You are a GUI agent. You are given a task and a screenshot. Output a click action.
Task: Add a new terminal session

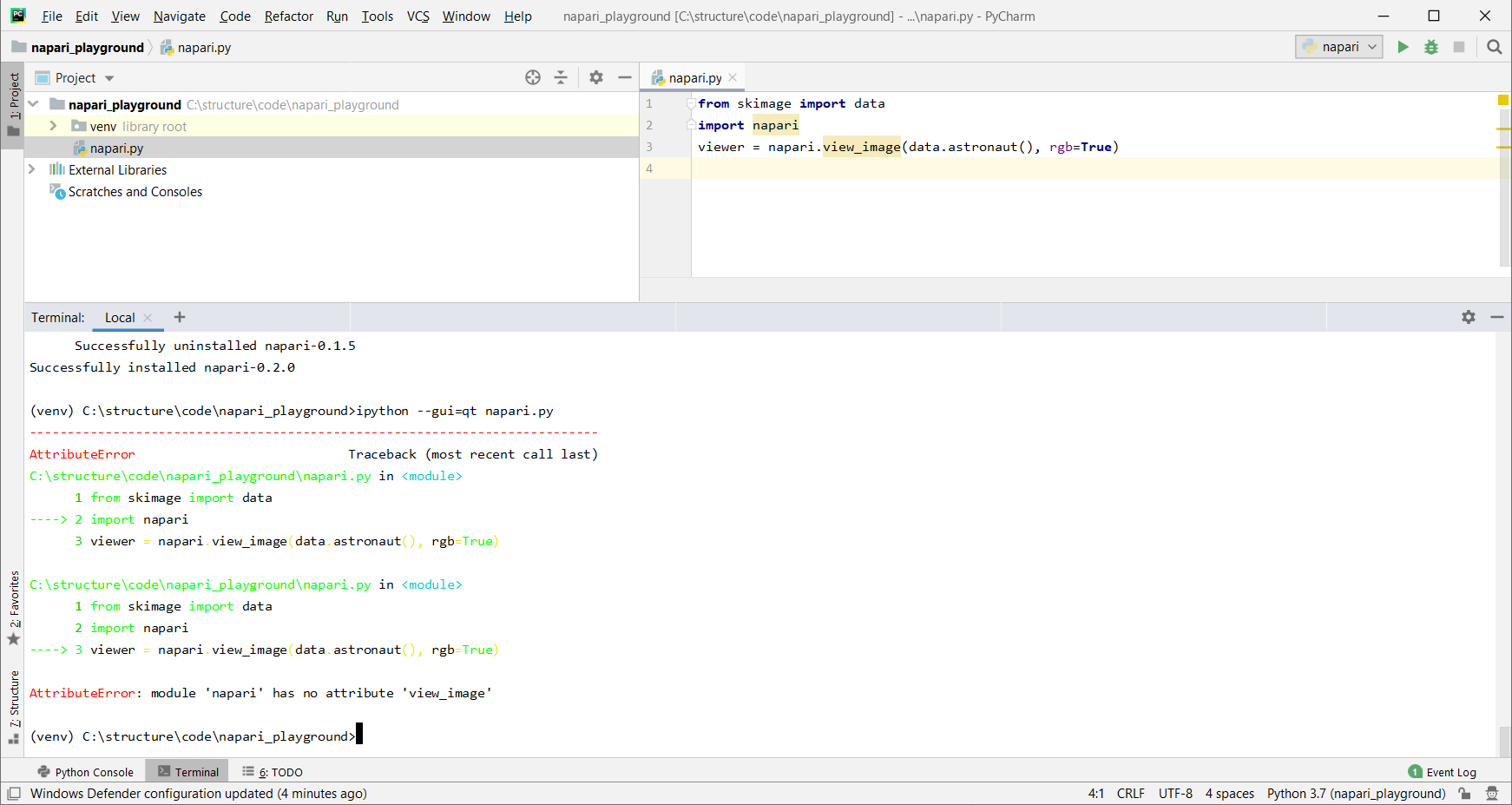coord(180,317)
